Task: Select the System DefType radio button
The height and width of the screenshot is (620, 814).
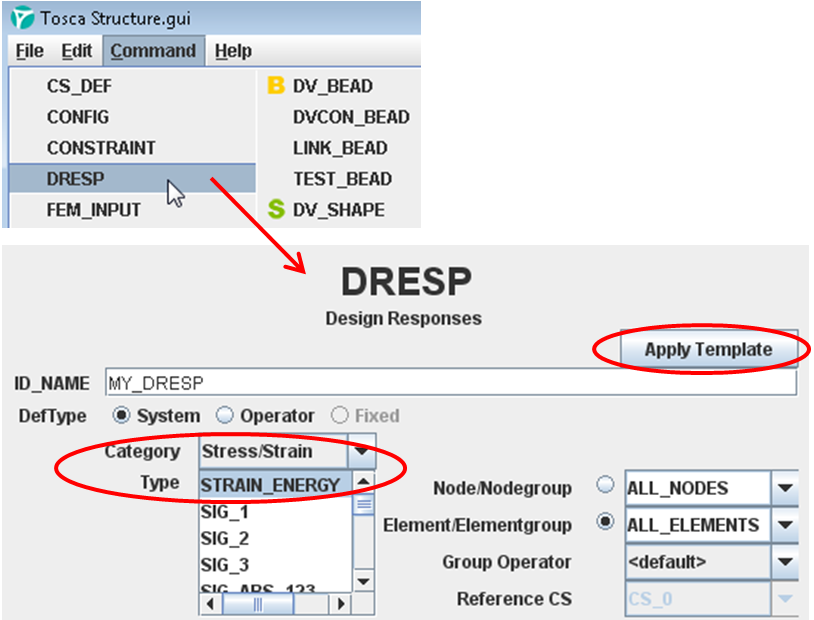Action: (x=121, y=415)
